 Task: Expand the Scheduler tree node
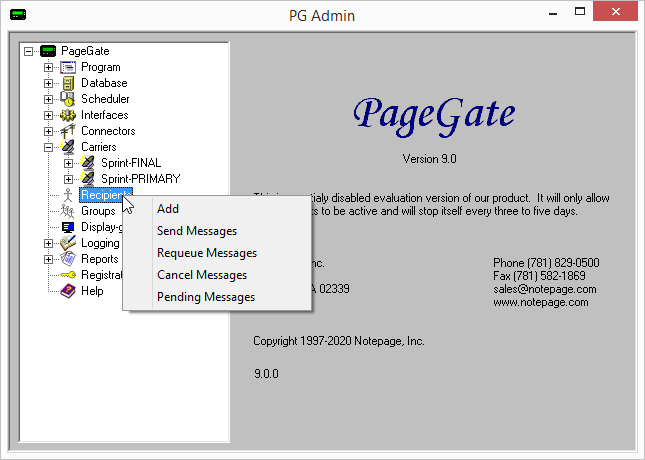(48, 100)
